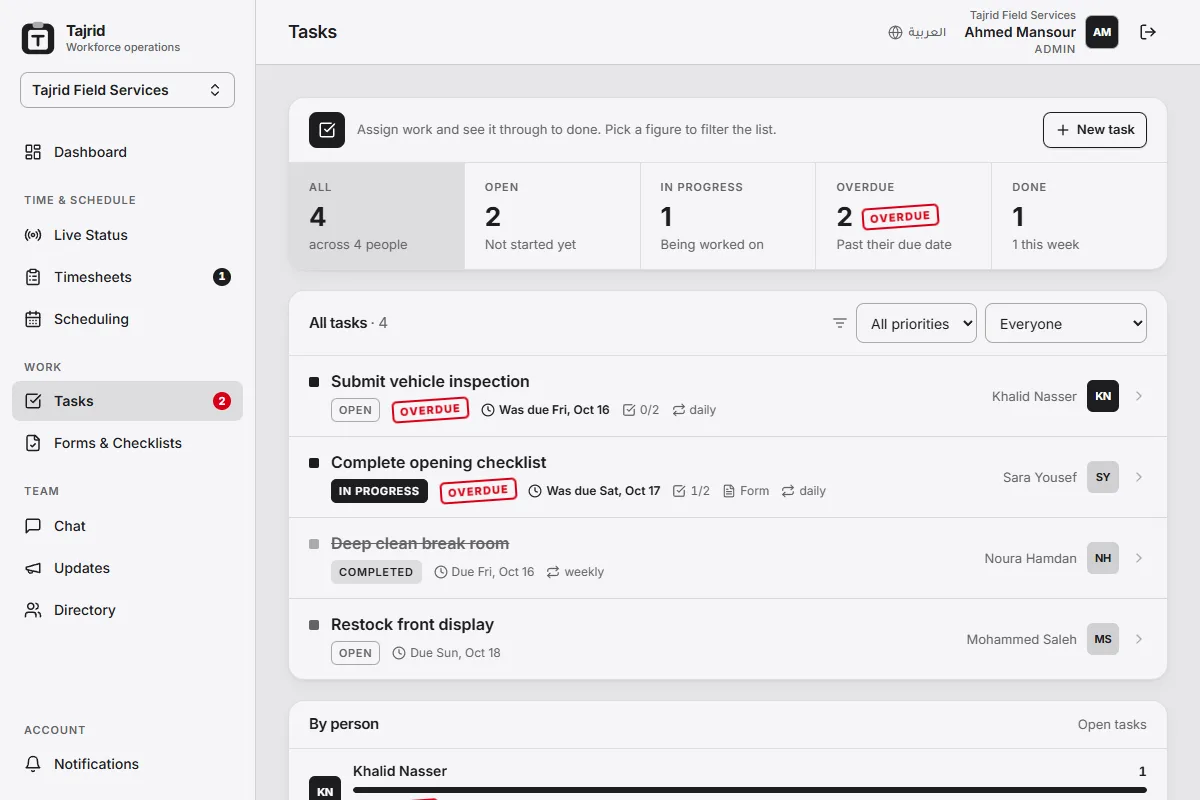Click the filter lines icon
Screen dimensions: 1200x800
pyautogui.click(x=840, y=323)
